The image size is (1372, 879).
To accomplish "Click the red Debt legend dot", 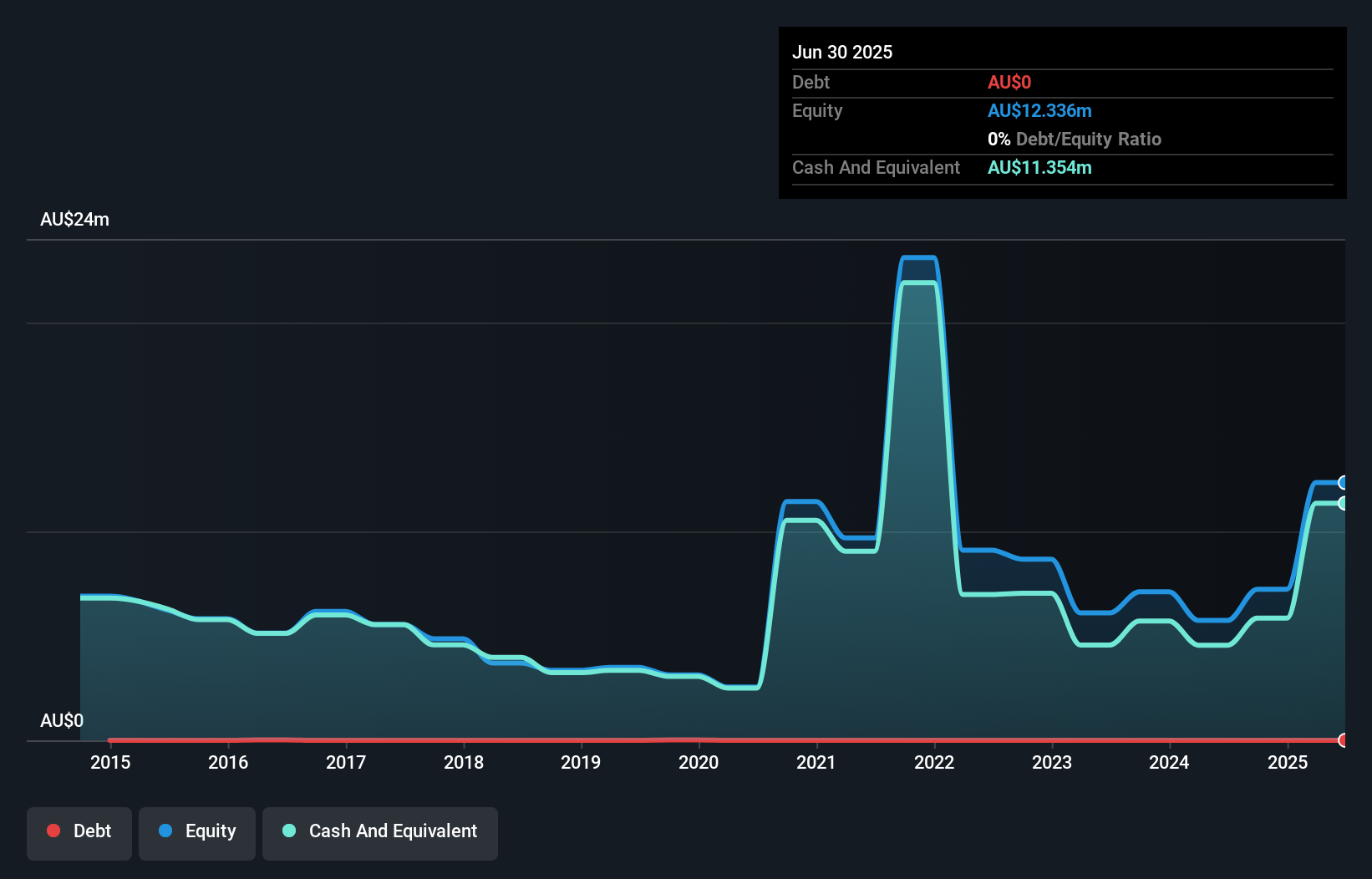I will tap(53, 831).
